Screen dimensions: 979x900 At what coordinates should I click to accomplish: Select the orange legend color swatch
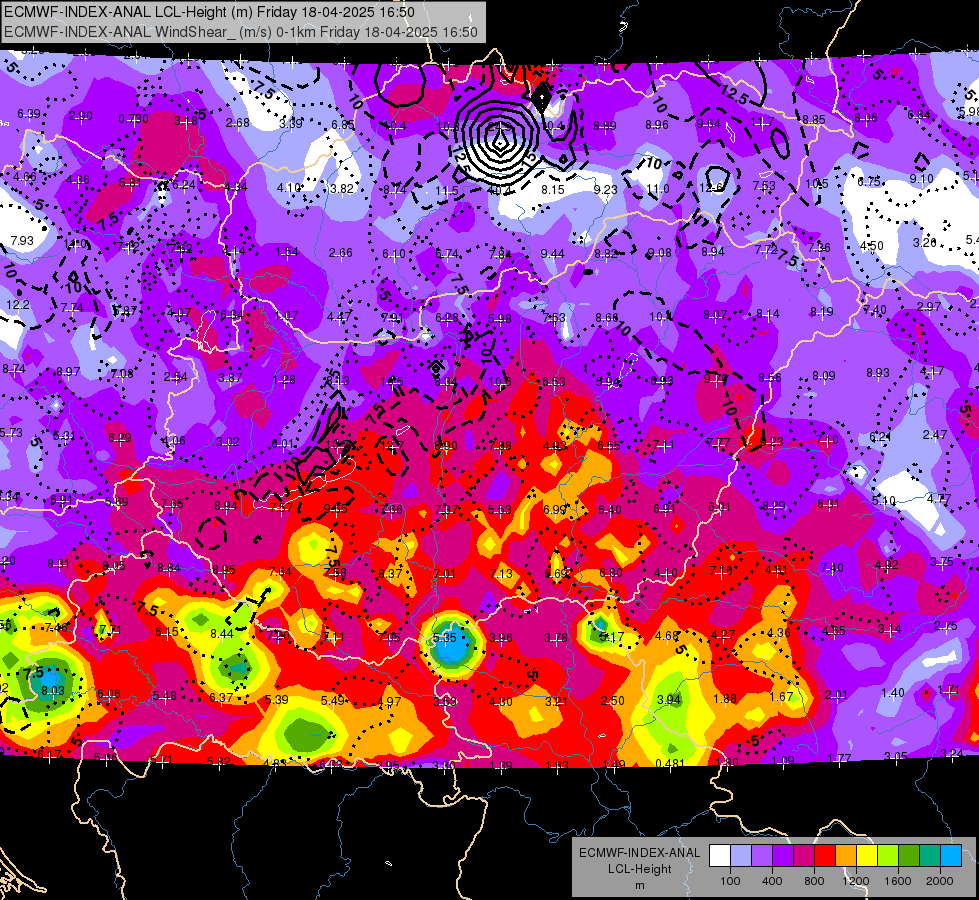(x=845, y=856)
